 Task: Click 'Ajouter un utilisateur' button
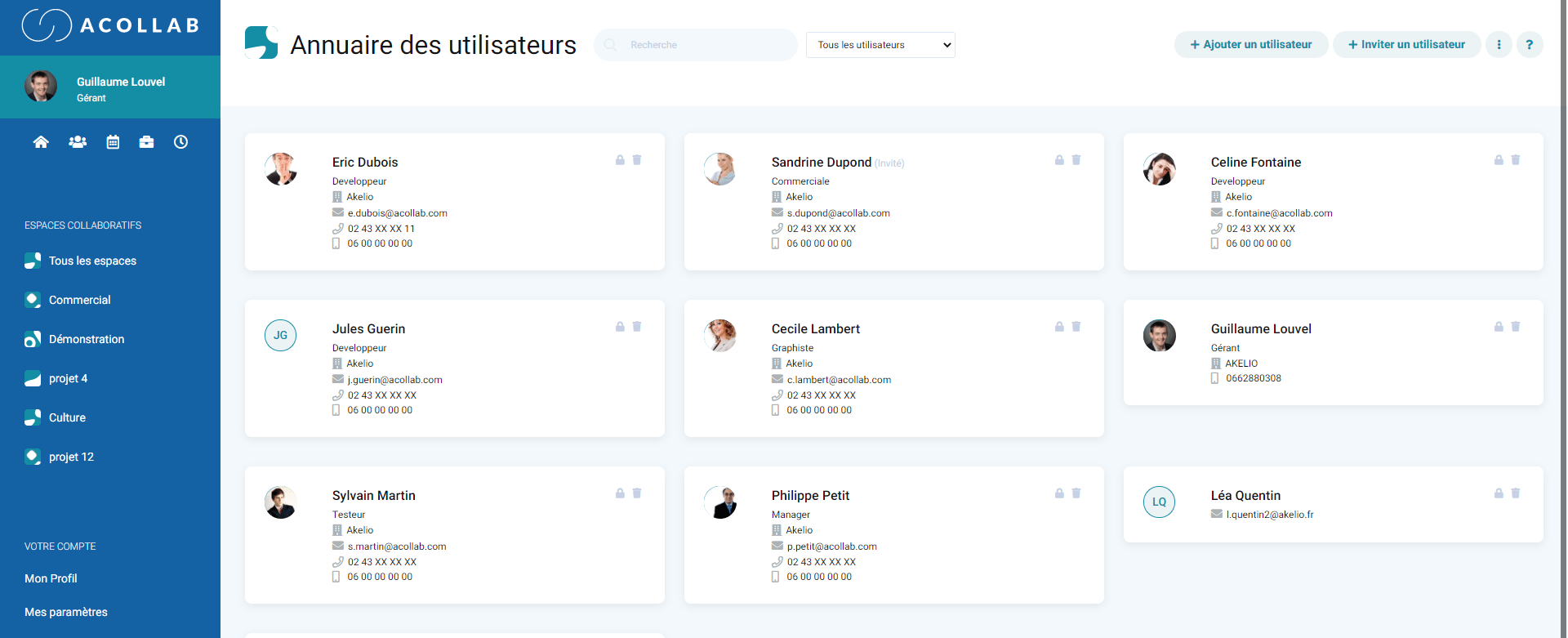point(1250,44)
